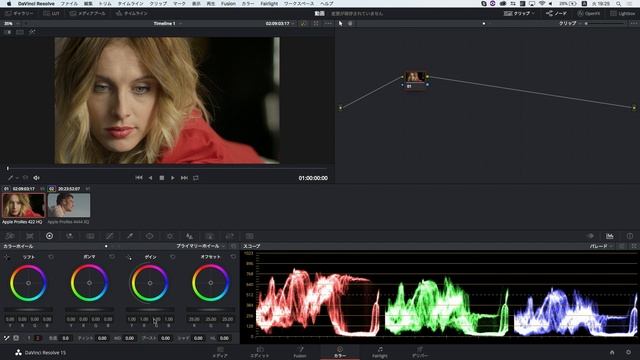The image size is (640, 360).
Task: Open node editor three-dot options menu
Action: tap(633, 24)
